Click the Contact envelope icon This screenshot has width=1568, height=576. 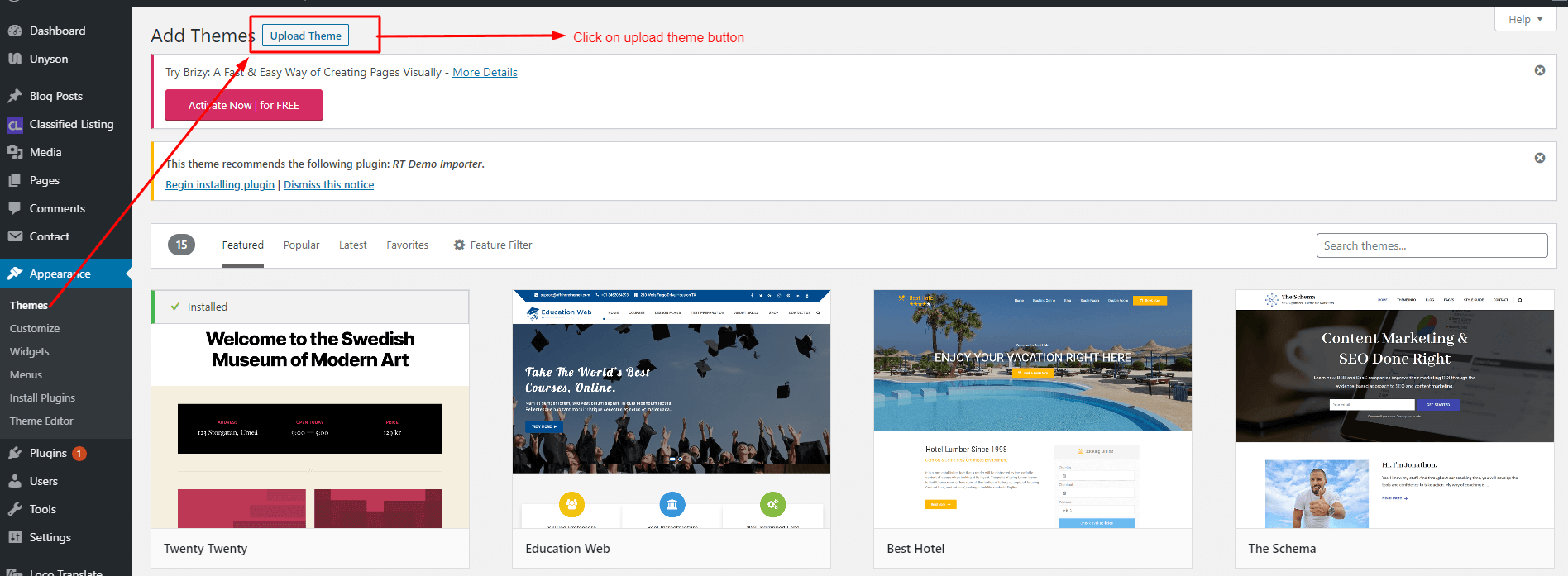coord(15,236)
